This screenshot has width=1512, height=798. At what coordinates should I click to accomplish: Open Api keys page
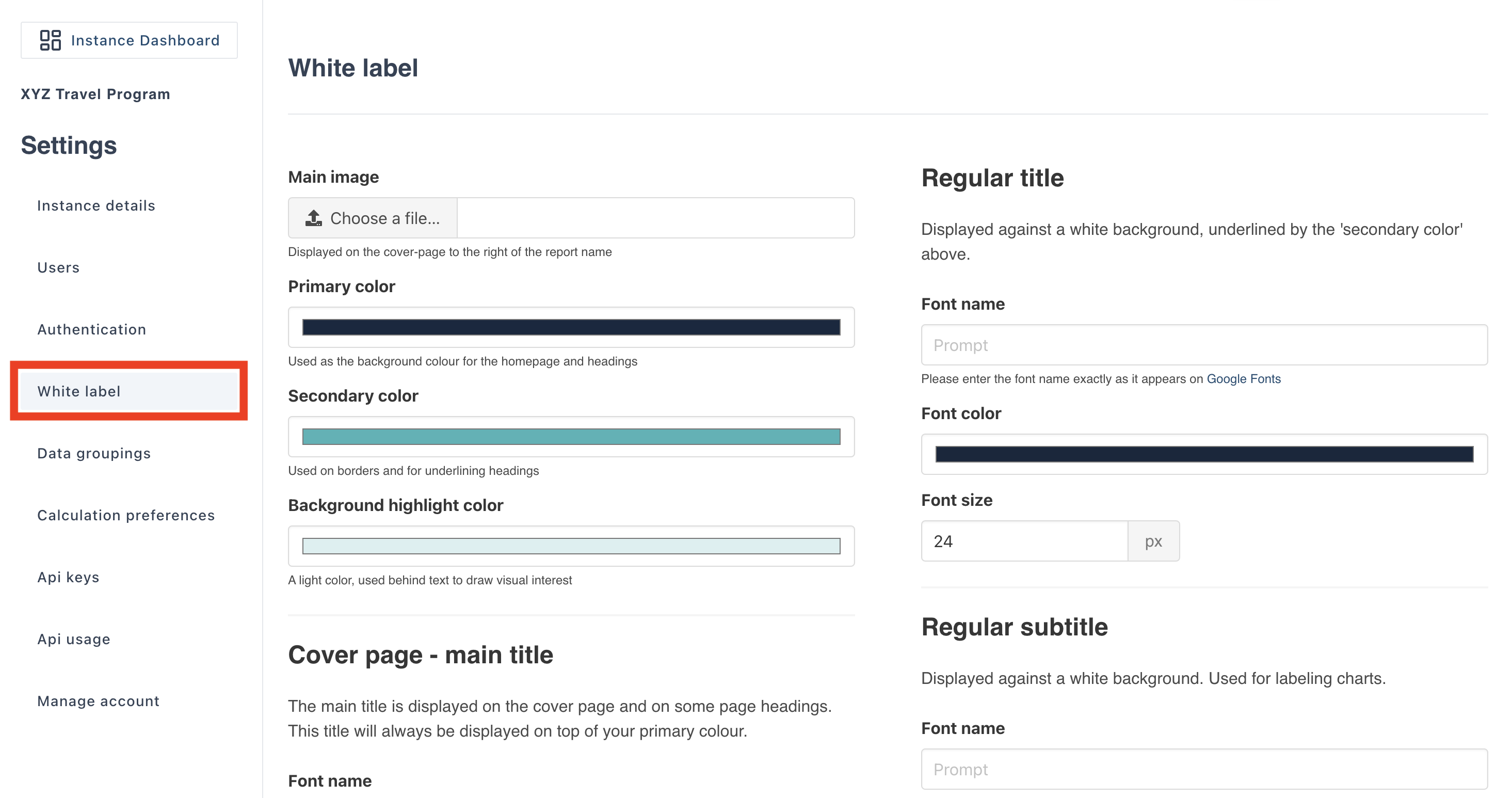68,577
